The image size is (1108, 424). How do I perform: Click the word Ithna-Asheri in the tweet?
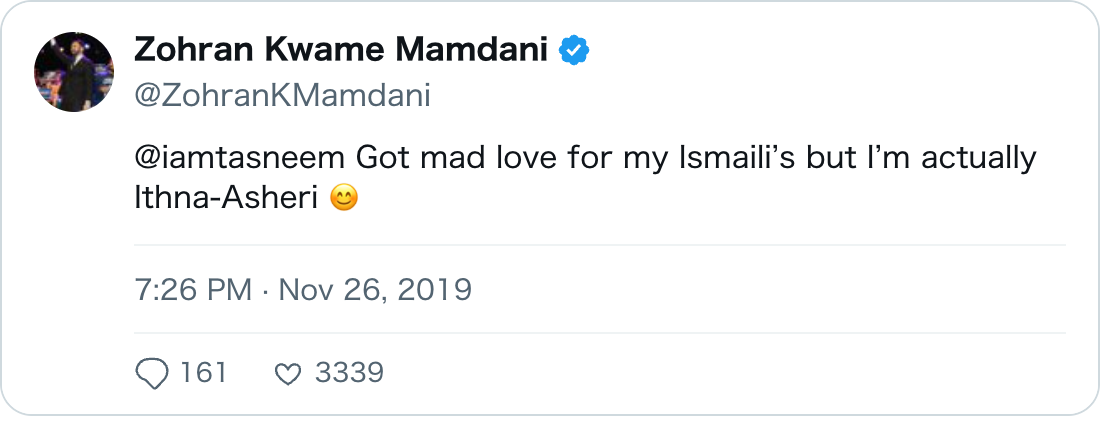click(x=225, y=199)
